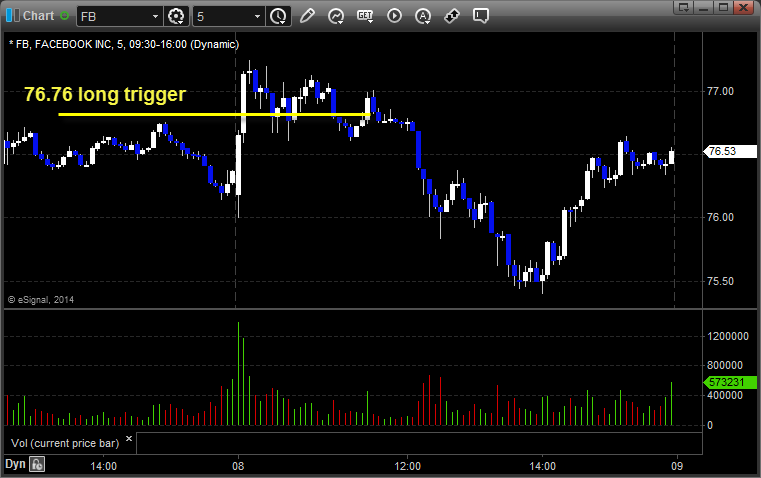This screenshot has height=478, width=761.
Task: Click the Dyn label at bottom left
Action: click(15, 464)
